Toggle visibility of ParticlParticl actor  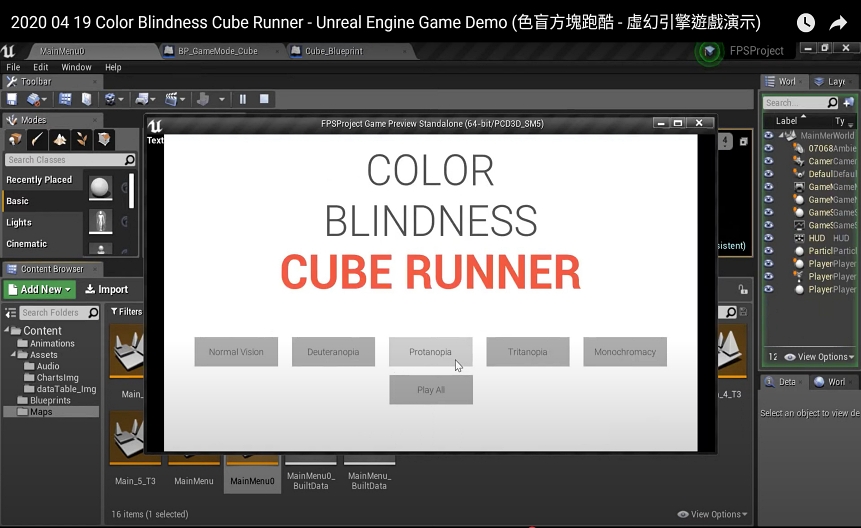[769, 251]
